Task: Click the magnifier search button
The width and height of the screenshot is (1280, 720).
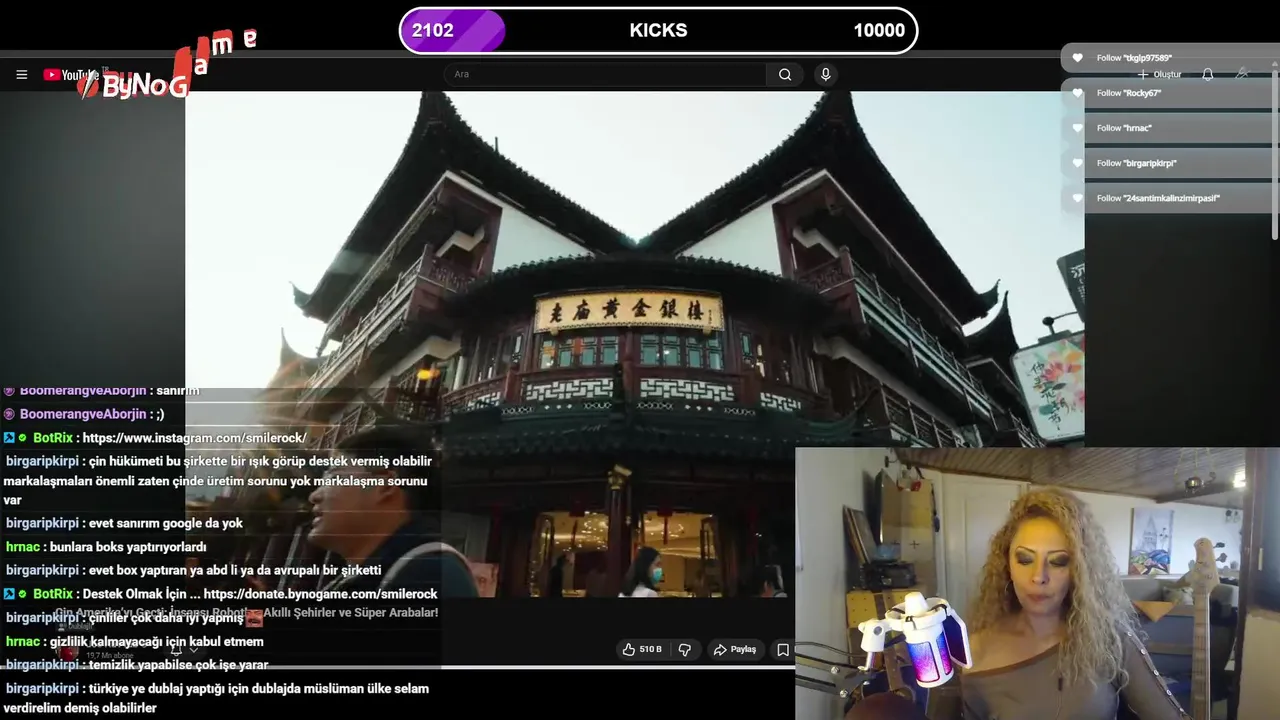Action: (x=785, y=74)
